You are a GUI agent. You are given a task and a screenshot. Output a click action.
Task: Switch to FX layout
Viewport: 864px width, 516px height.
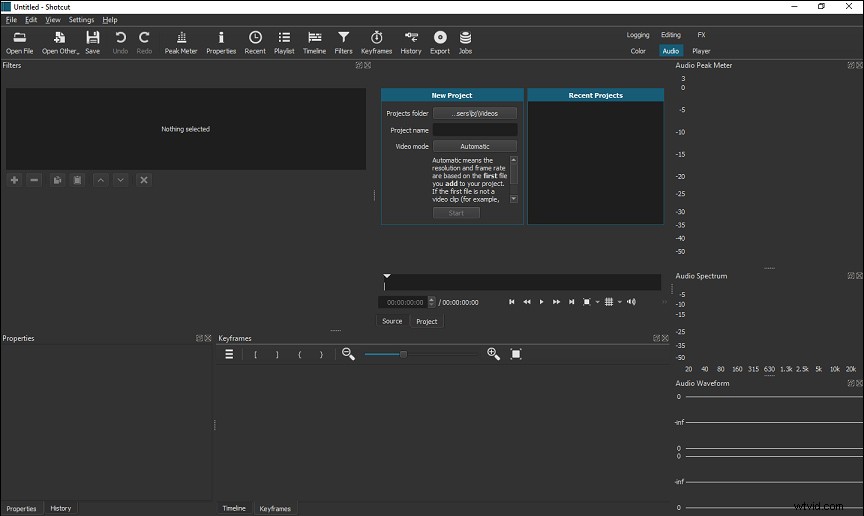tap(701, 35)
